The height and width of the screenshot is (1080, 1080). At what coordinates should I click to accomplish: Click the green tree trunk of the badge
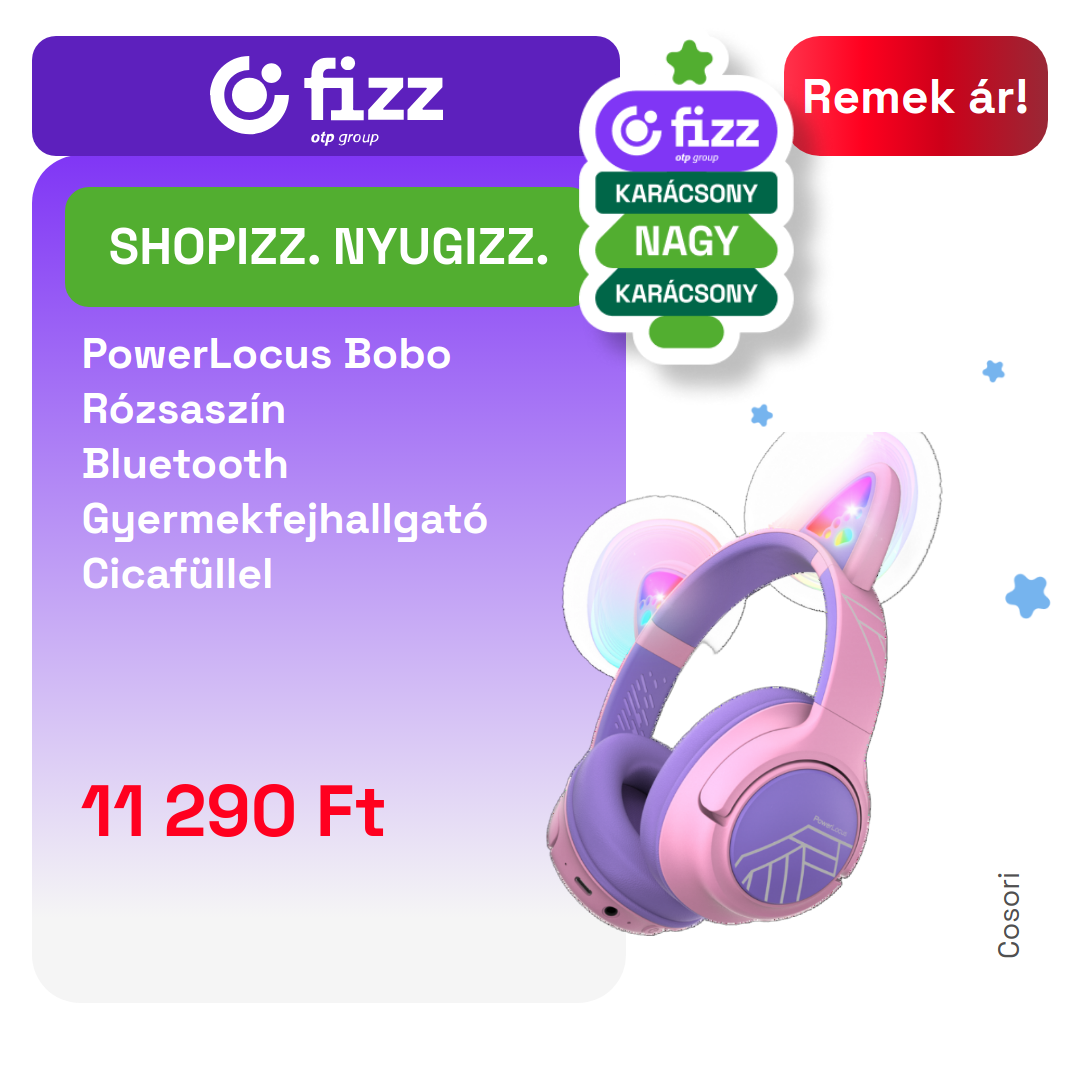coord(686,331)
